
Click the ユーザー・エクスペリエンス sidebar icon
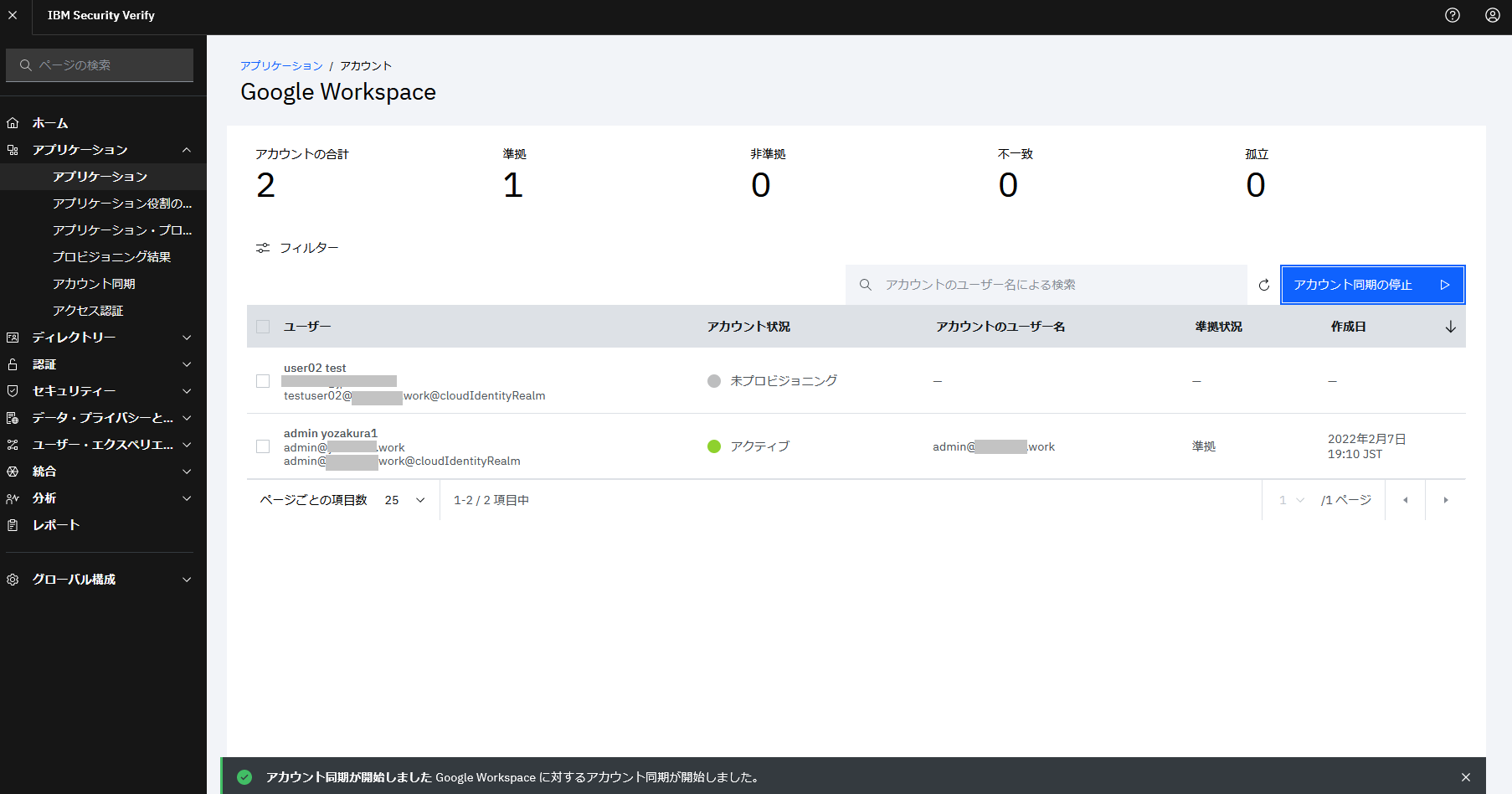(x=13, y=445)
